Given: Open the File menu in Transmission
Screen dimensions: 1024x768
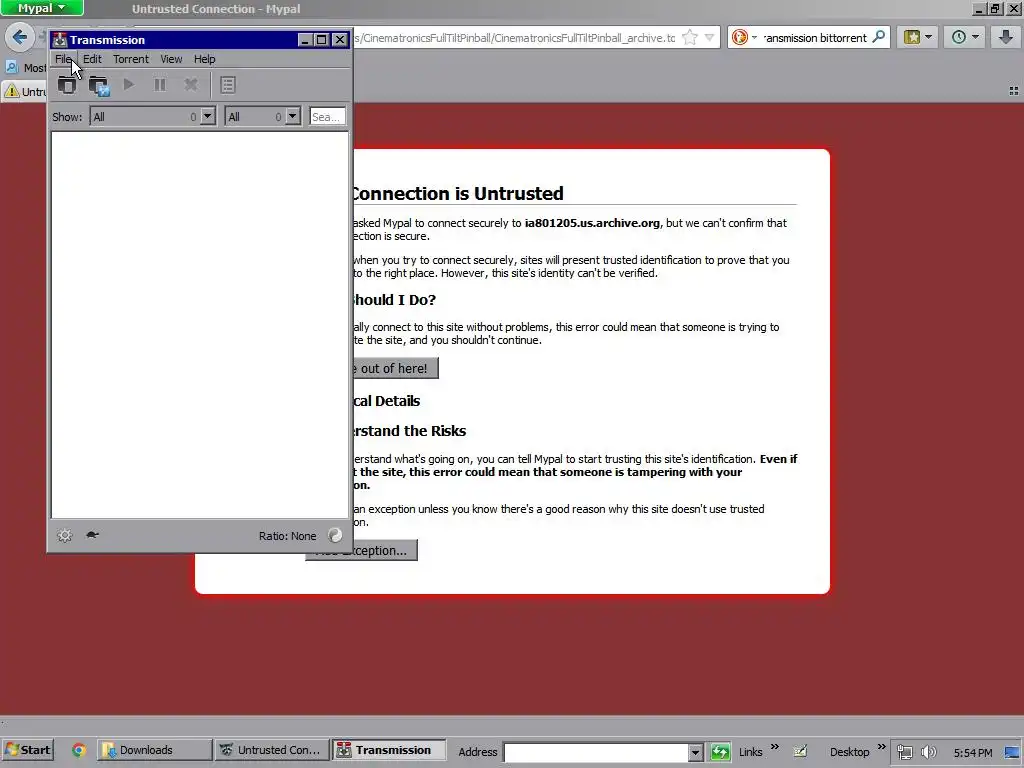Looking at the screenshot, I should coord(63,59).
